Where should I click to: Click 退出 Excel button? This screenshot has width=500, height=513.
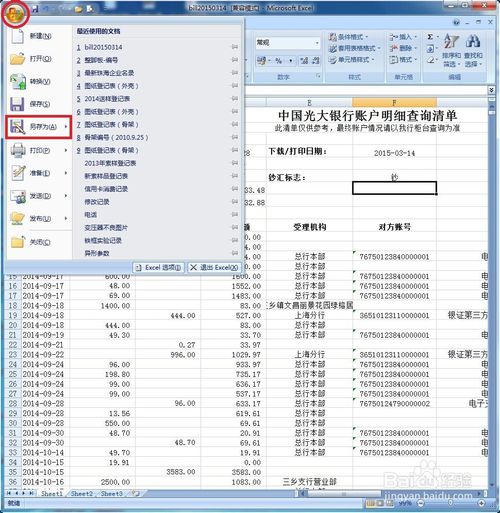tap(214, 267)
